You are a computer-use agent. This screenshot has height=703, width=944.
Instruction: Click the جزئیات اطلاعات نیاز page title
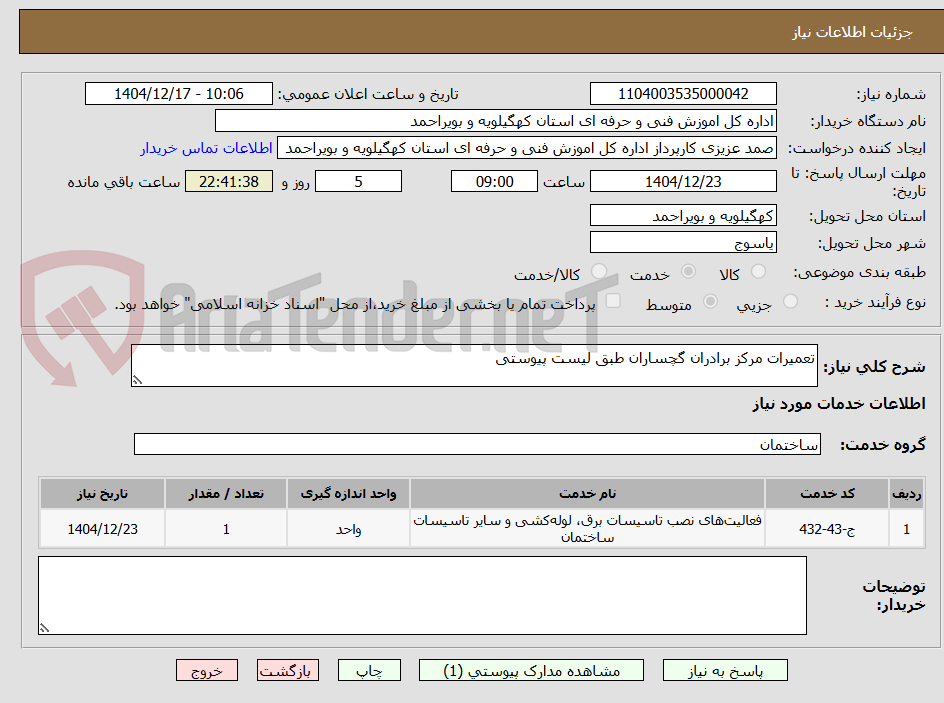click(x=852, y=32)
